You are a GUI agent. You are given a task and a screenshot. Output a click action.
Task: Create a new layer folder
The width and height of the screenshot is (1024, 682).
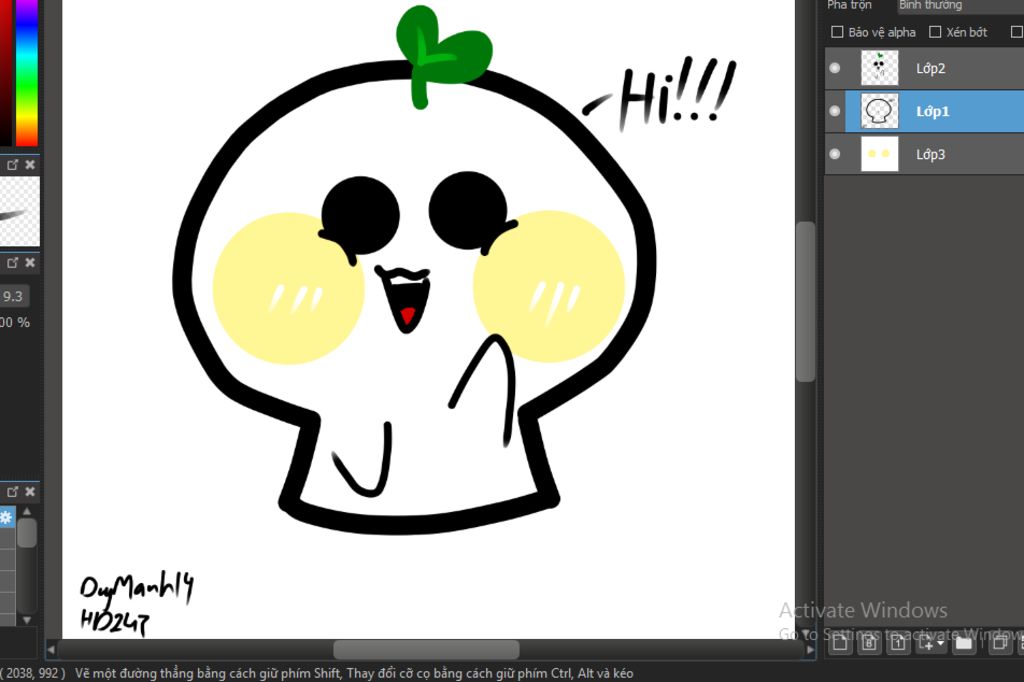pos(964,644)
